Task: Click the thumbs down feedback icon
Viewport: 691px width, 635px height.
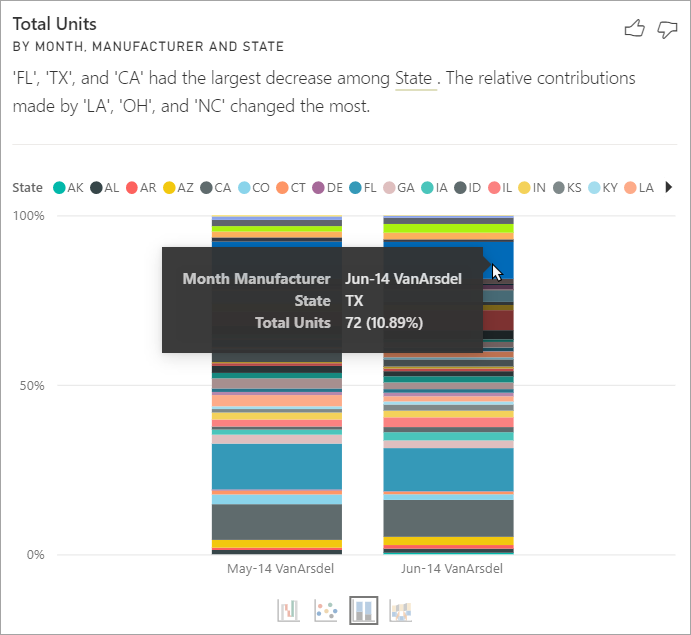Action: [667, 29]
